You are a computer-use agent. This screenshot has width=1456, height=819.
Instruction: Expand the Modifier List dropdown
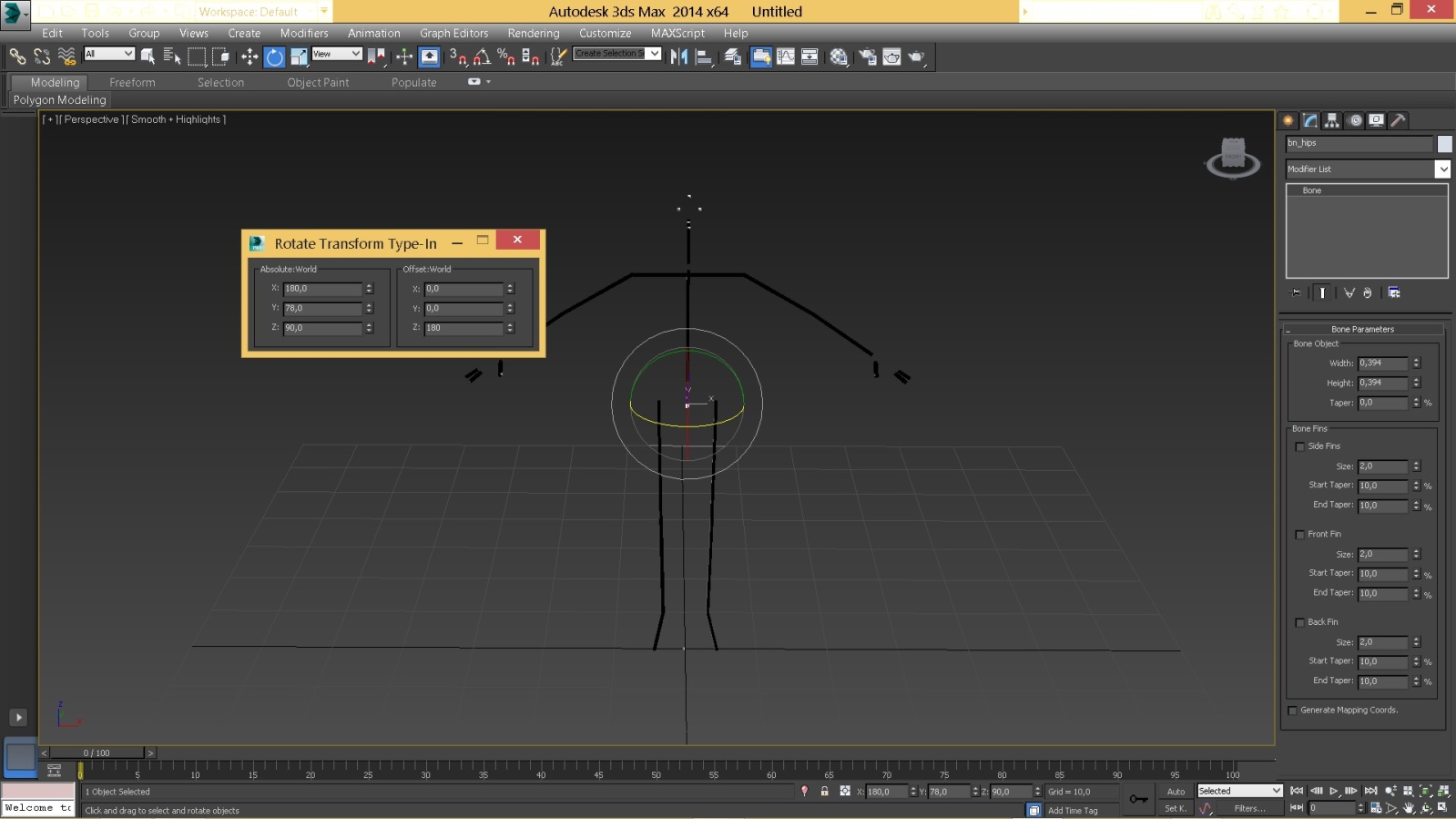click(1442, 169)
